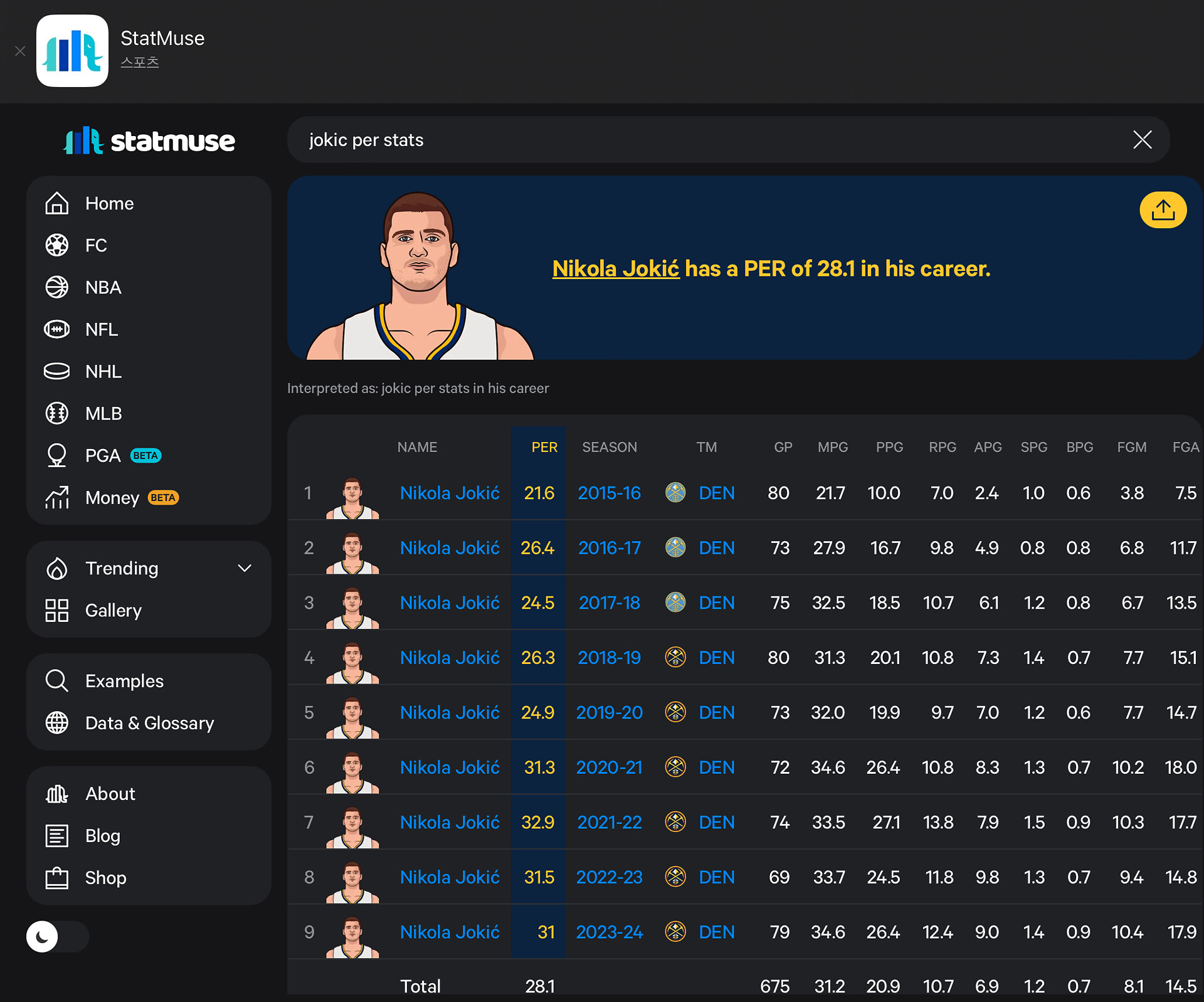
Task: Dismiss the app banner with the X
Action: (x=20, y=51)
